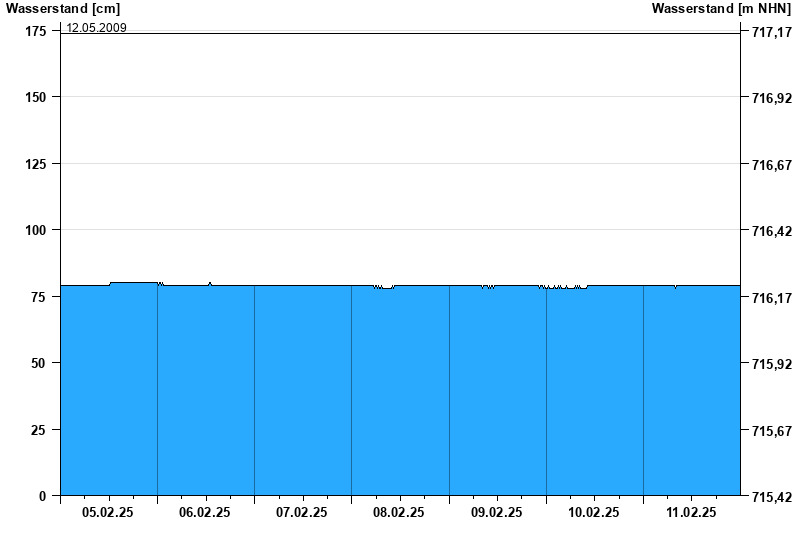Select the 07.02.25 date label
The image size is (800, 550).
(302, 512)
